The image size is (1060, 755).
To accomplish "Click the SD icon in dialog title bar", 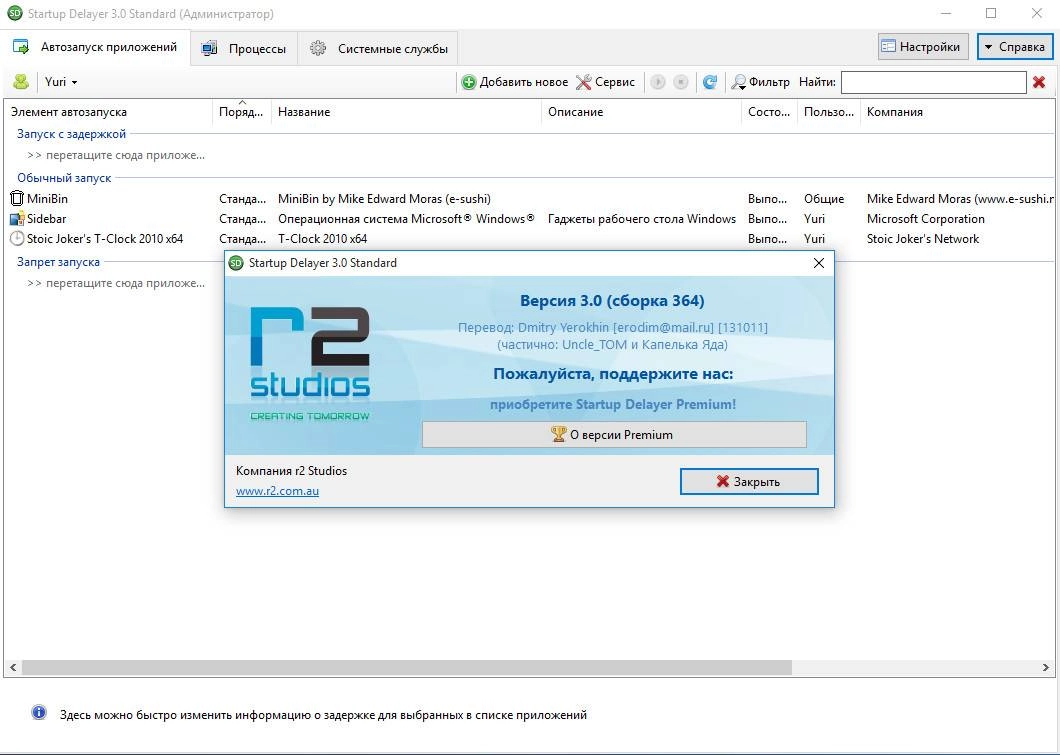I will (x=236, y=263).
